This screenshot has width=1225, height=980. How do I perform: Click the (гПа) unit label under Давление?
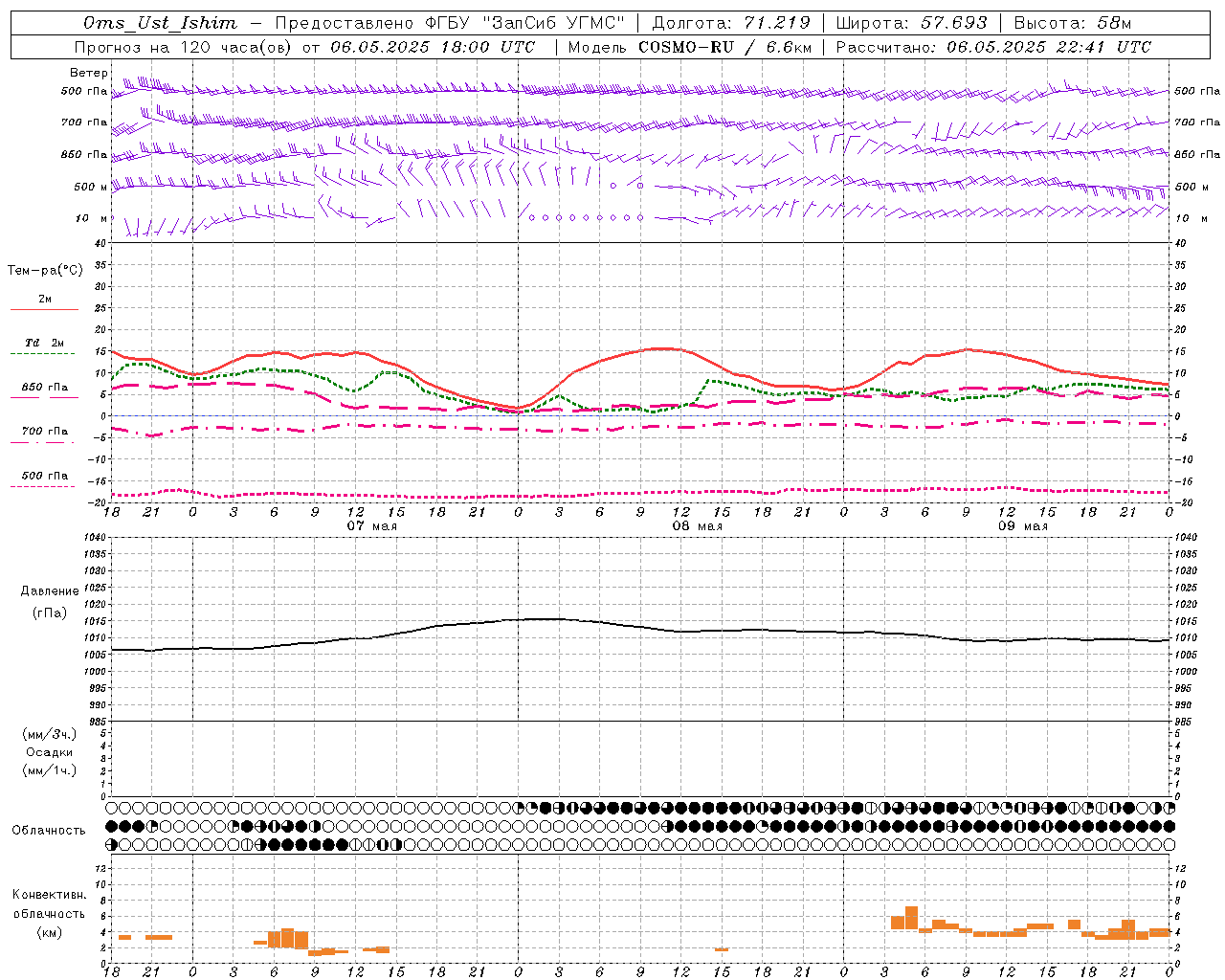[50, 613]
